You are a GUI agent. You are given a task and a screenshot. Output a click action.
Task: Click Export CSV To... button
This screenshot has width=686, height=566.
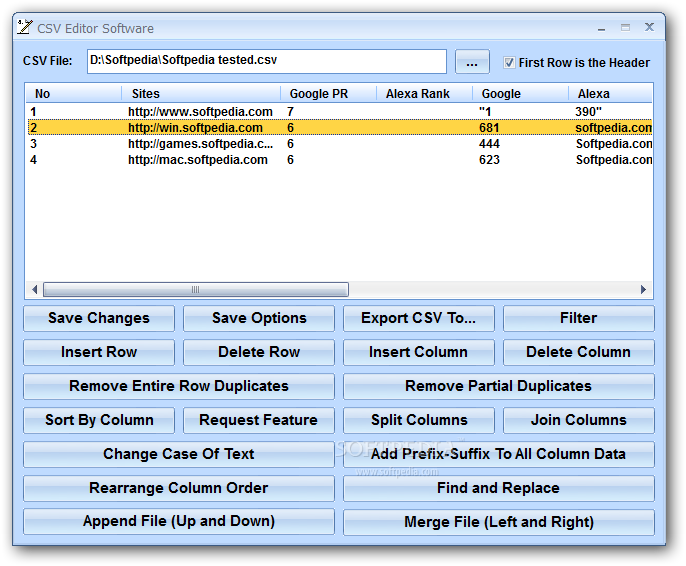(x=419, y=318)
